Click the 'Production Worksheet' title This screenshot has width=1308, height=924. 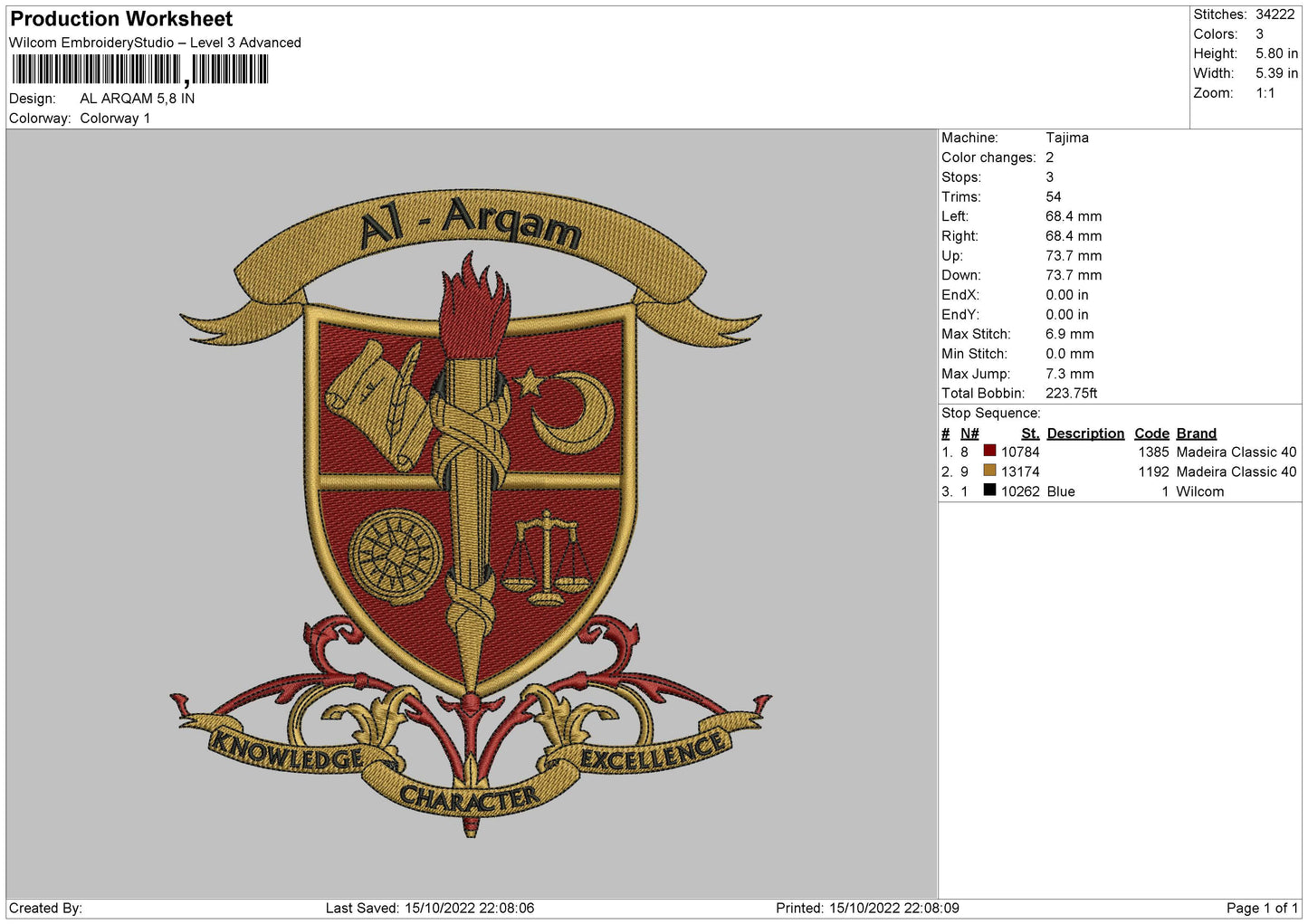pyautogui.click(x=121, y=19)
